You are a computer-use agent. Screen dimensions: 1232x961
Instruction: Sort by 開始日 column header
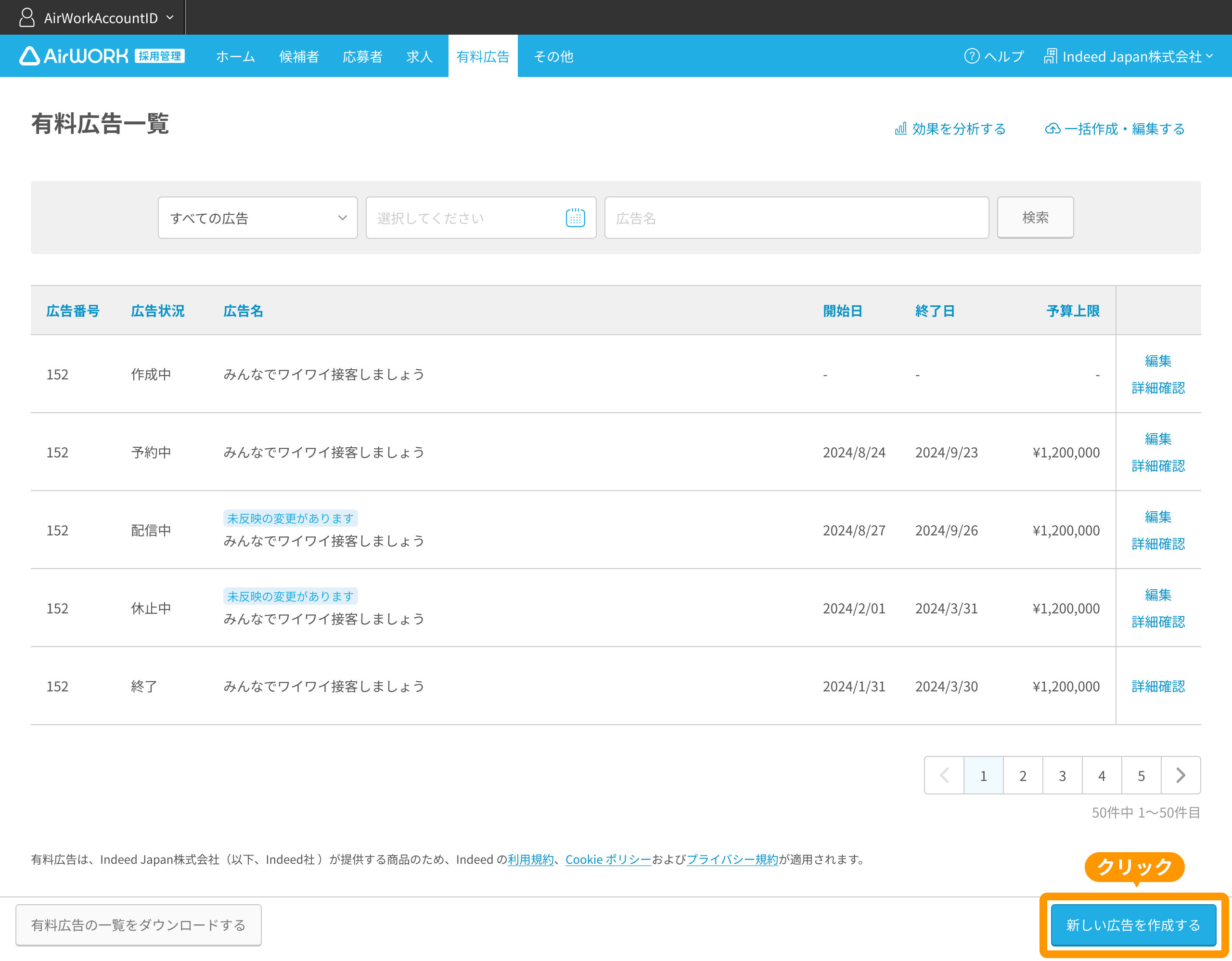coord(842,311)
